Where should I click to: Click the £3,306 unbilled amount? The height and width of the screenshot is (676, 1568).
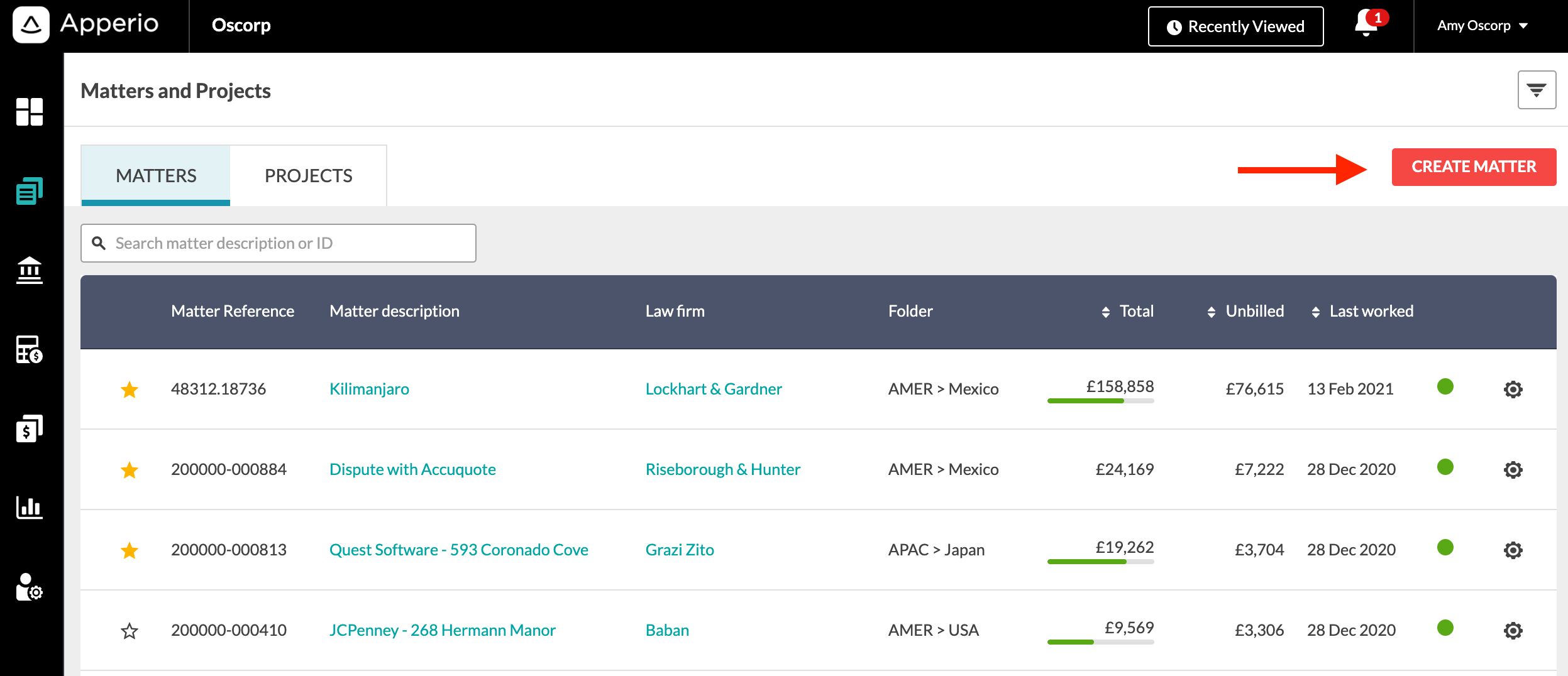1259,631
